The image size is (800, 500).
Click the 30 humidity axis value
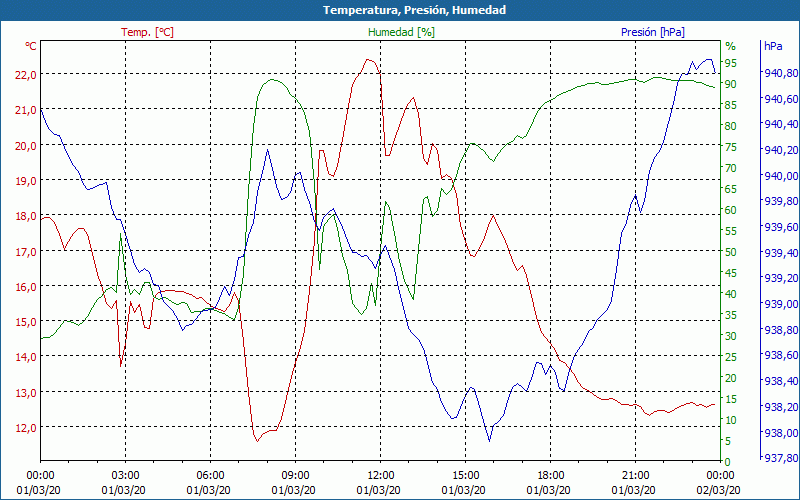point(731,336)
